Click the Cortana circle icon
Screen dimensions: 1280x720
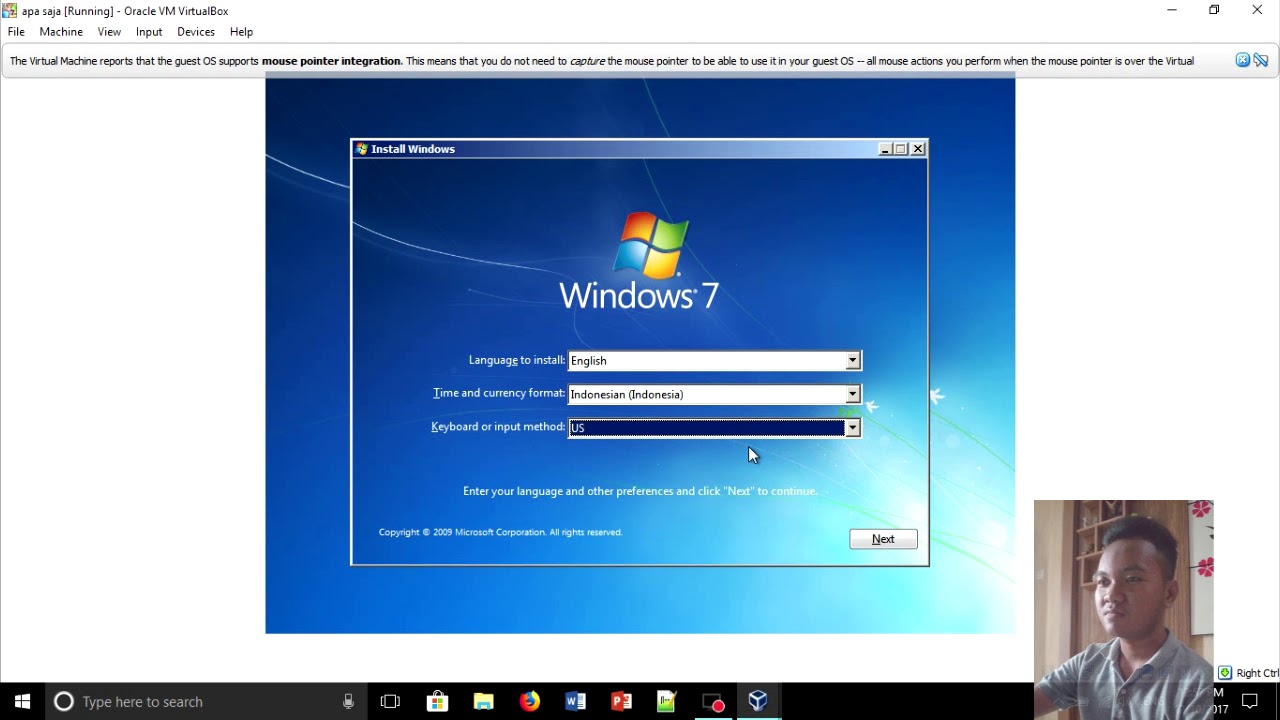tap(64, 702)
